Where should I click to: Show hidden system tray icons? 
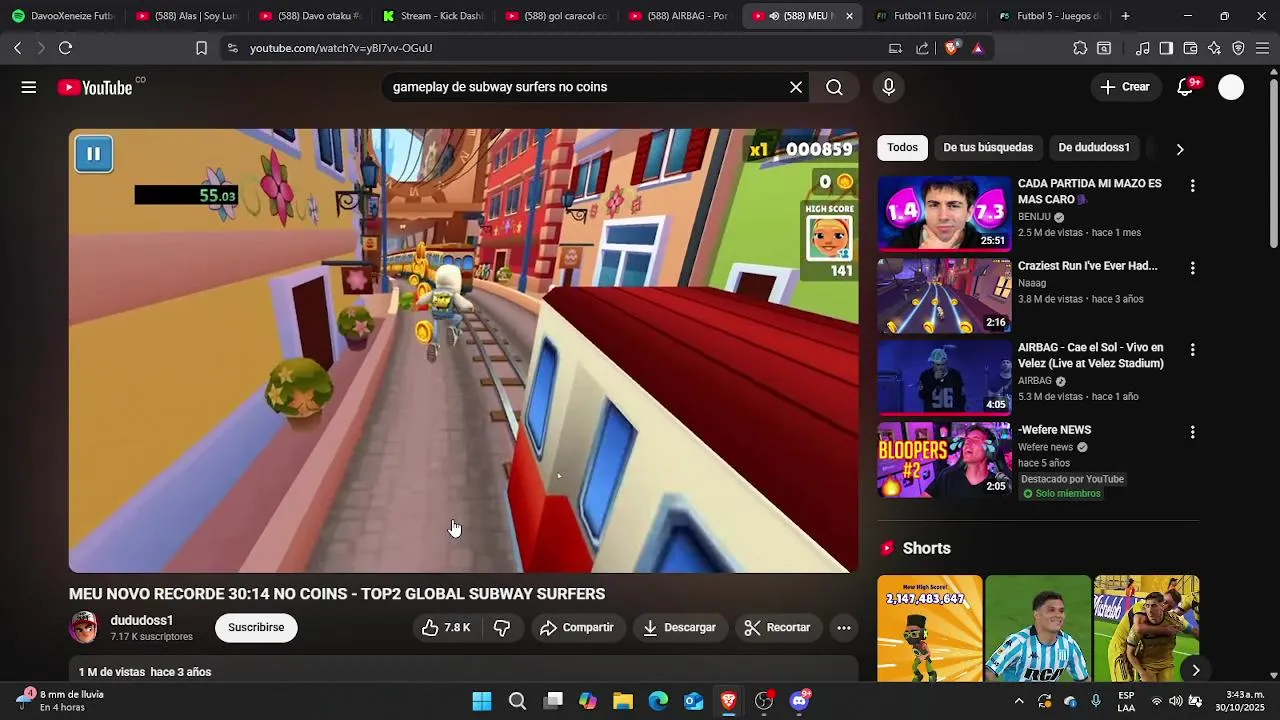pyautogui.click(x=1019, y=701)
